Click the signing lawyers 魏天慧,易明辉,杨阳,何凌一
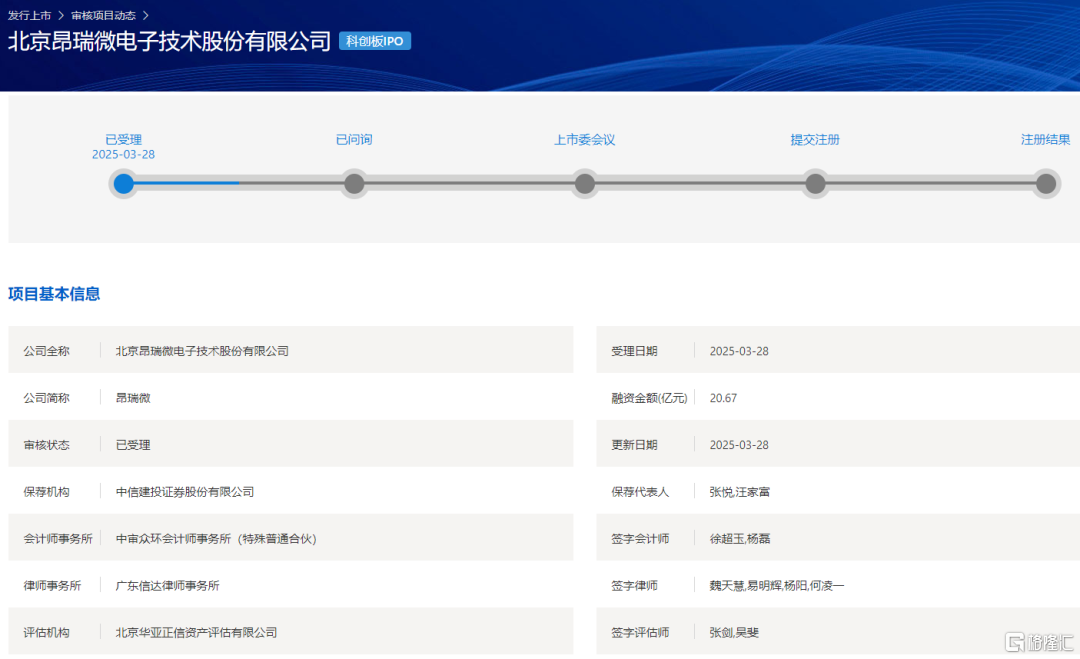This screenshot has height=659, width=1080. 777,585
